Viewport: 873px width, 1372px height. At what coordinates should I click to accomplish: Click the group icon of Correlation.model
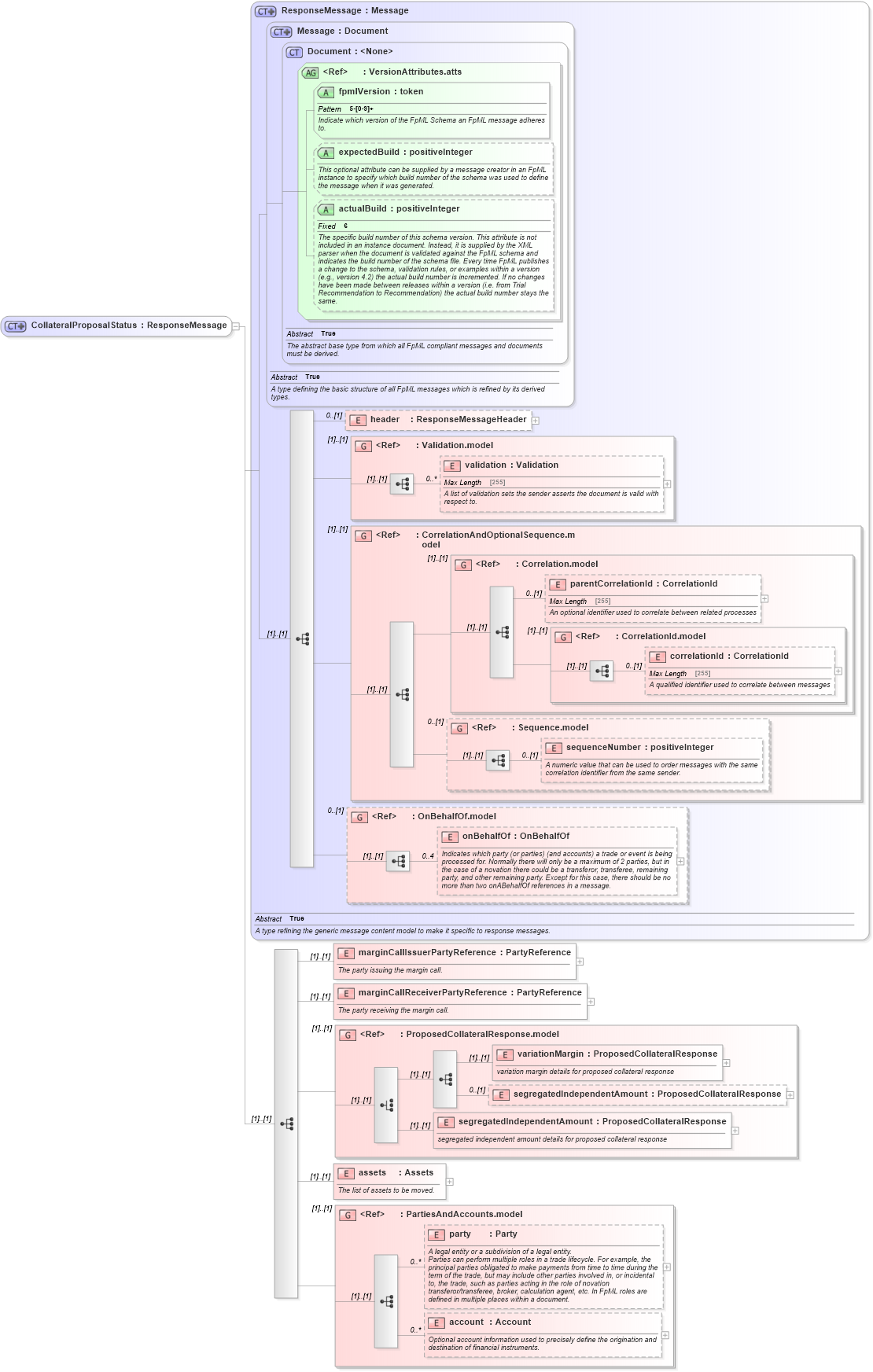(x=463, y=565)
